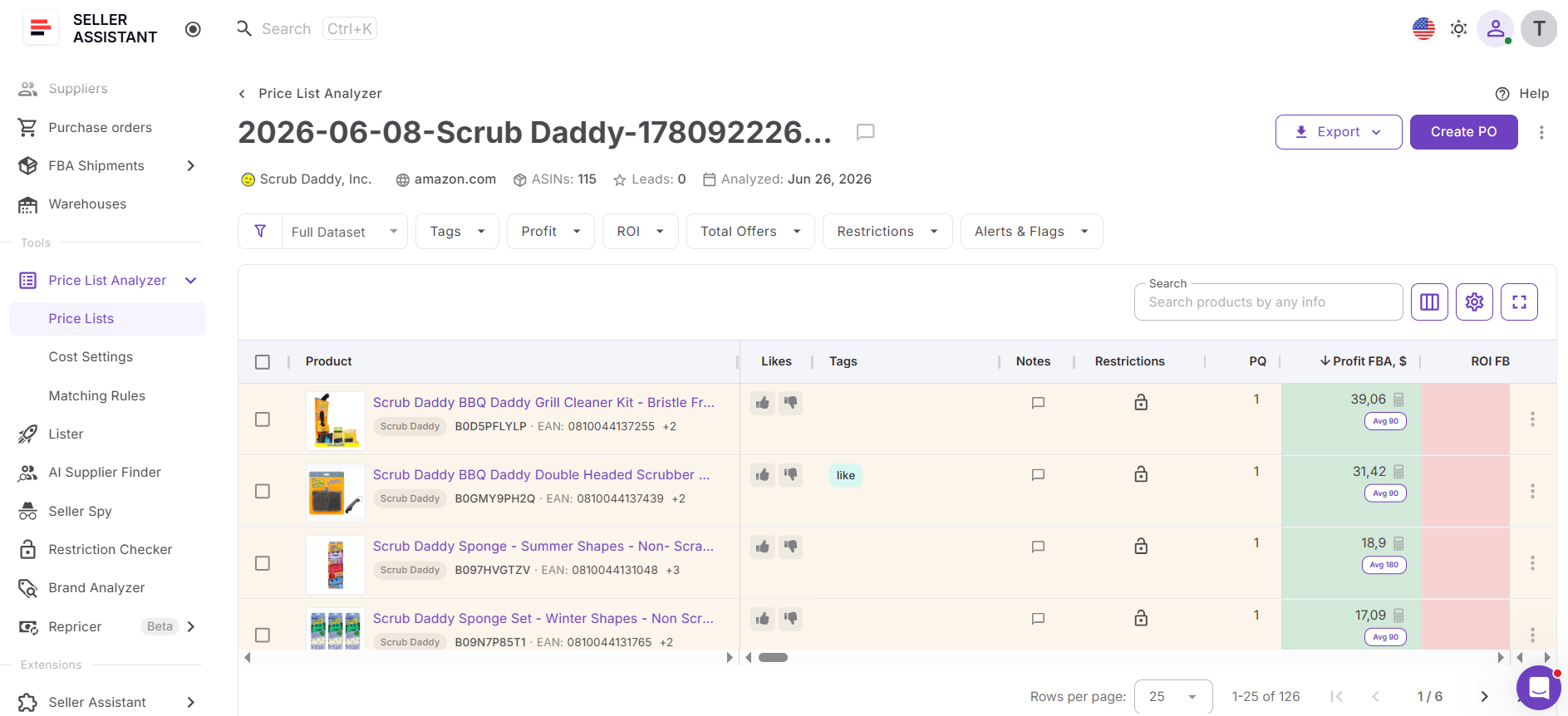Open the Full Dataset dropdown
Screen dimensions: 1568x716
(x=344, y=232)
